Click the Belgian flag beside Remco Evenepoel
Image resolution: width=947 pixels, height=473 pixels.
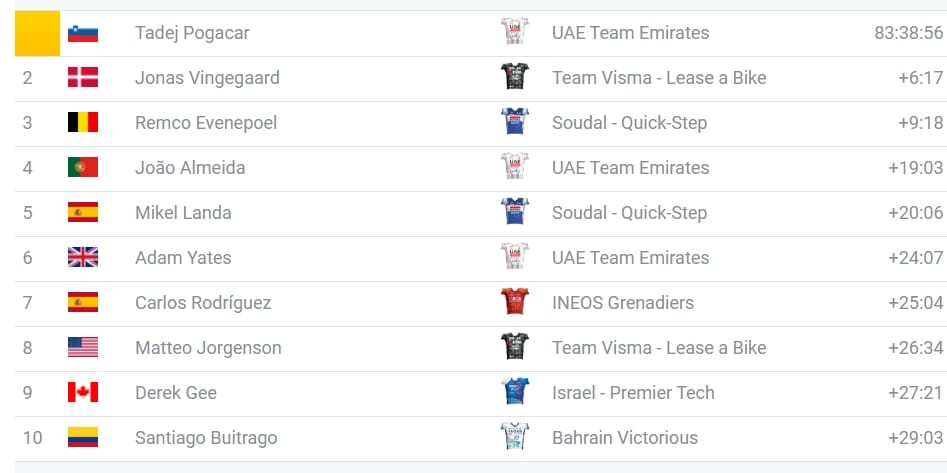coord(82,123)
